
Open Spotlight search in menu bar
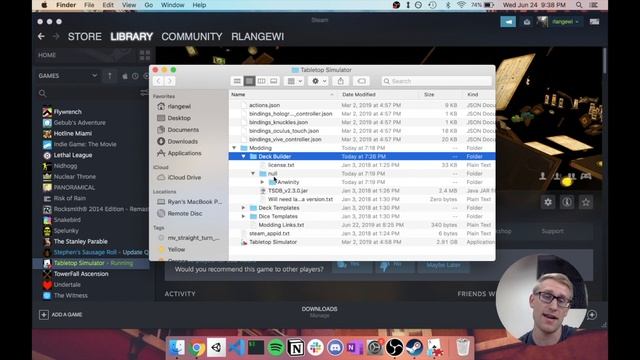coord(579,5)
